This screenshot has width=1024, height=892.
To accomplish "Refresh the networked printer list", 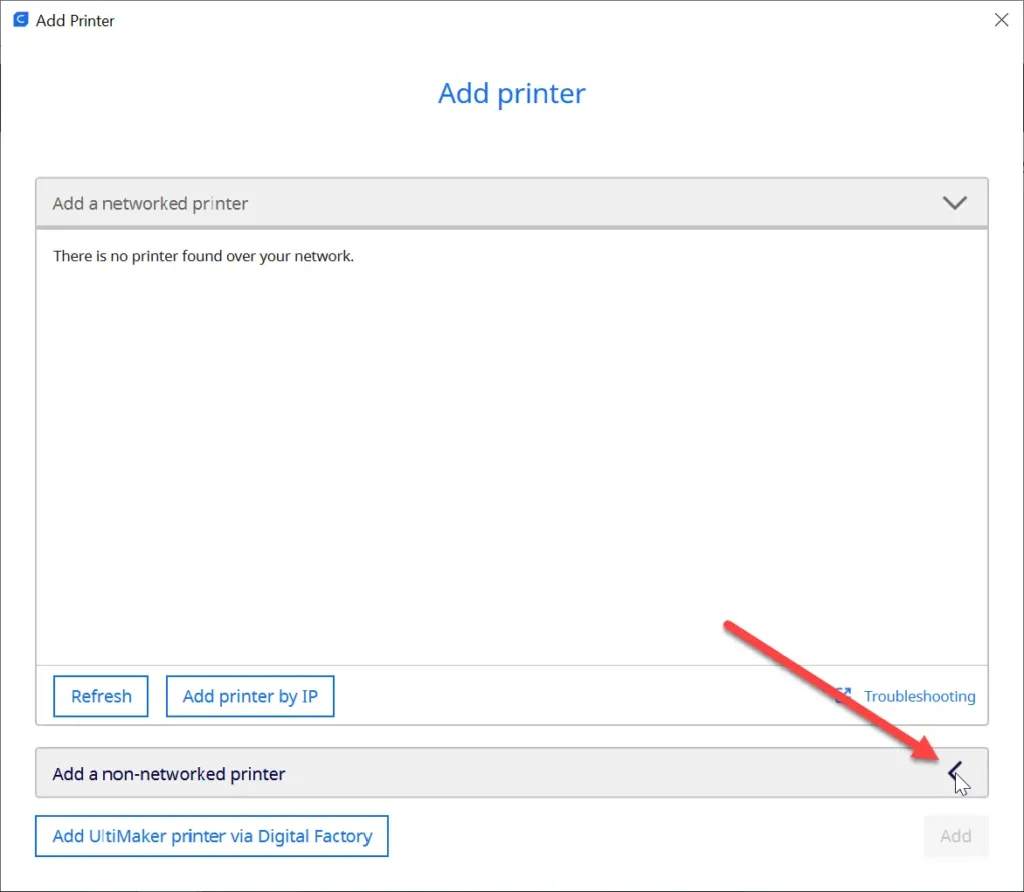I will 101,696.
